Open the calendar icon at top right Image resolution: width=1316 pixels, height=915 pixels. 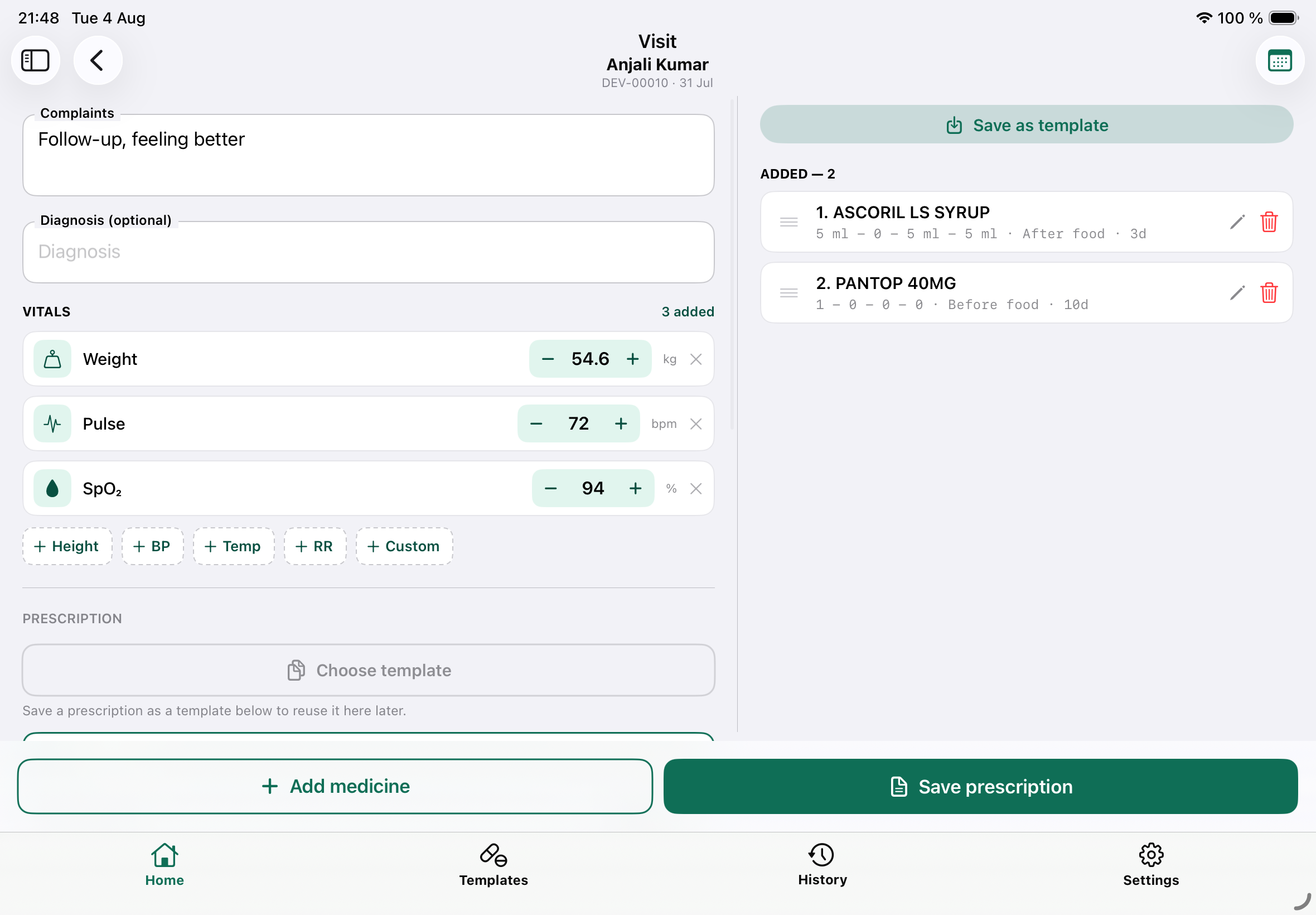click(1279, 60)
